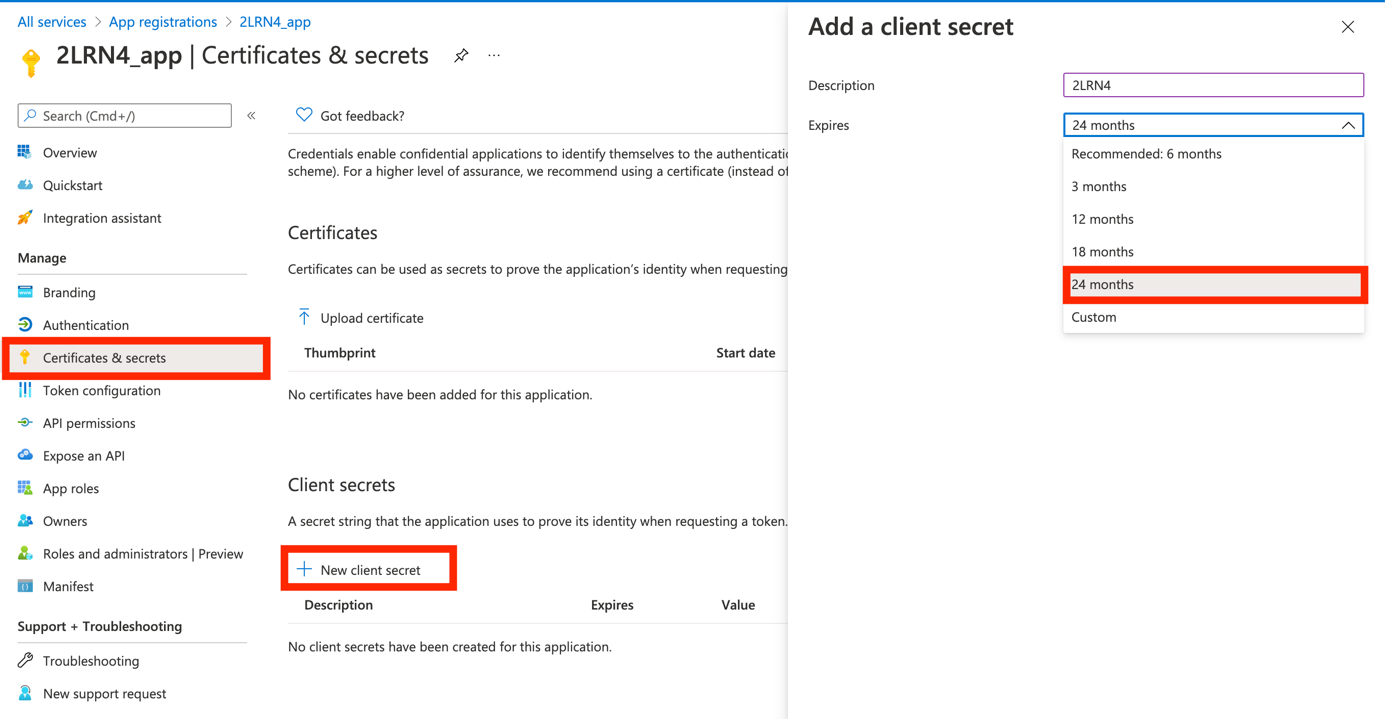This screenshot has height=719, width=1385.
Task: Choose 3 months expiration
Action: coord(1213,186)
